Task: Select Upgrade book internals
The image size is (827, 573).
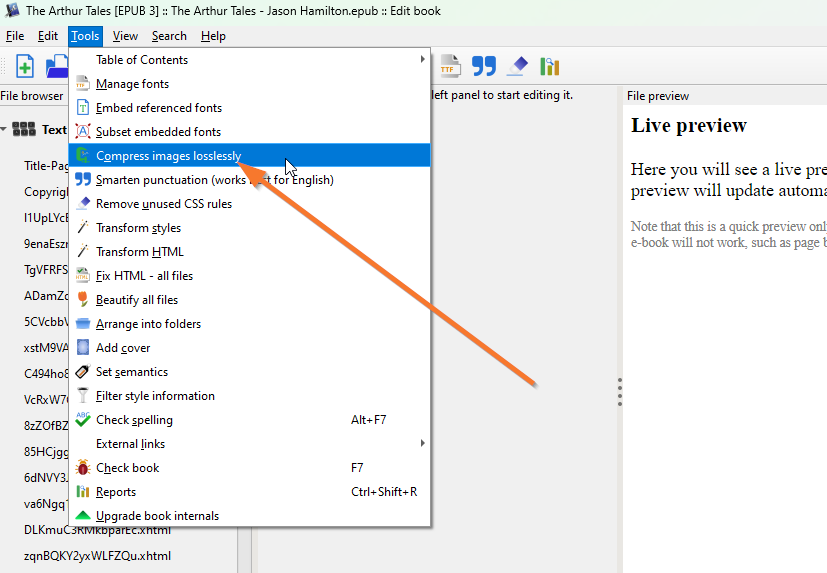Action: point(249,516)
